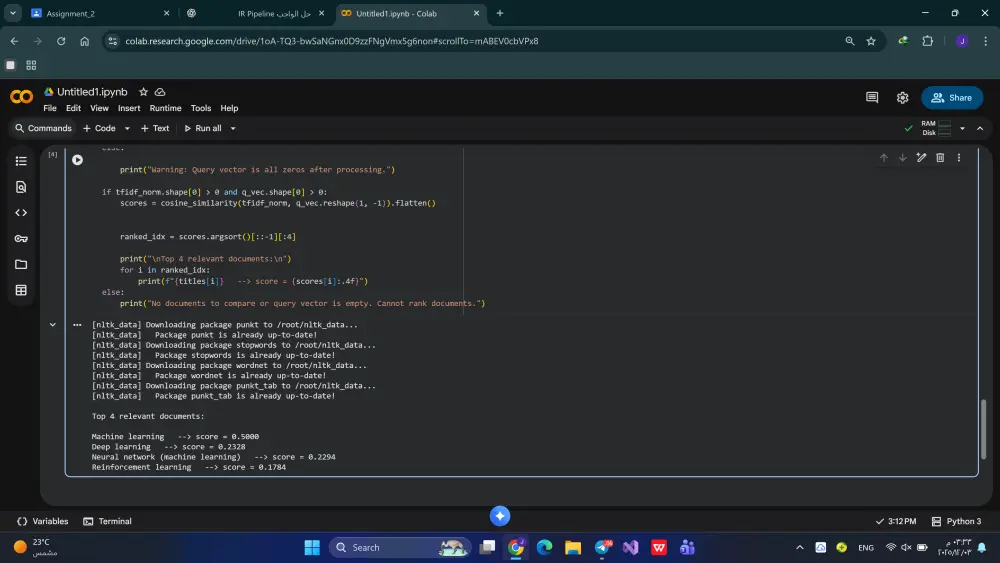This screenshot has width=1000, height=563.
Task: Open the Colab home logo
Action: pyautogui.click(x=22, y=97)
